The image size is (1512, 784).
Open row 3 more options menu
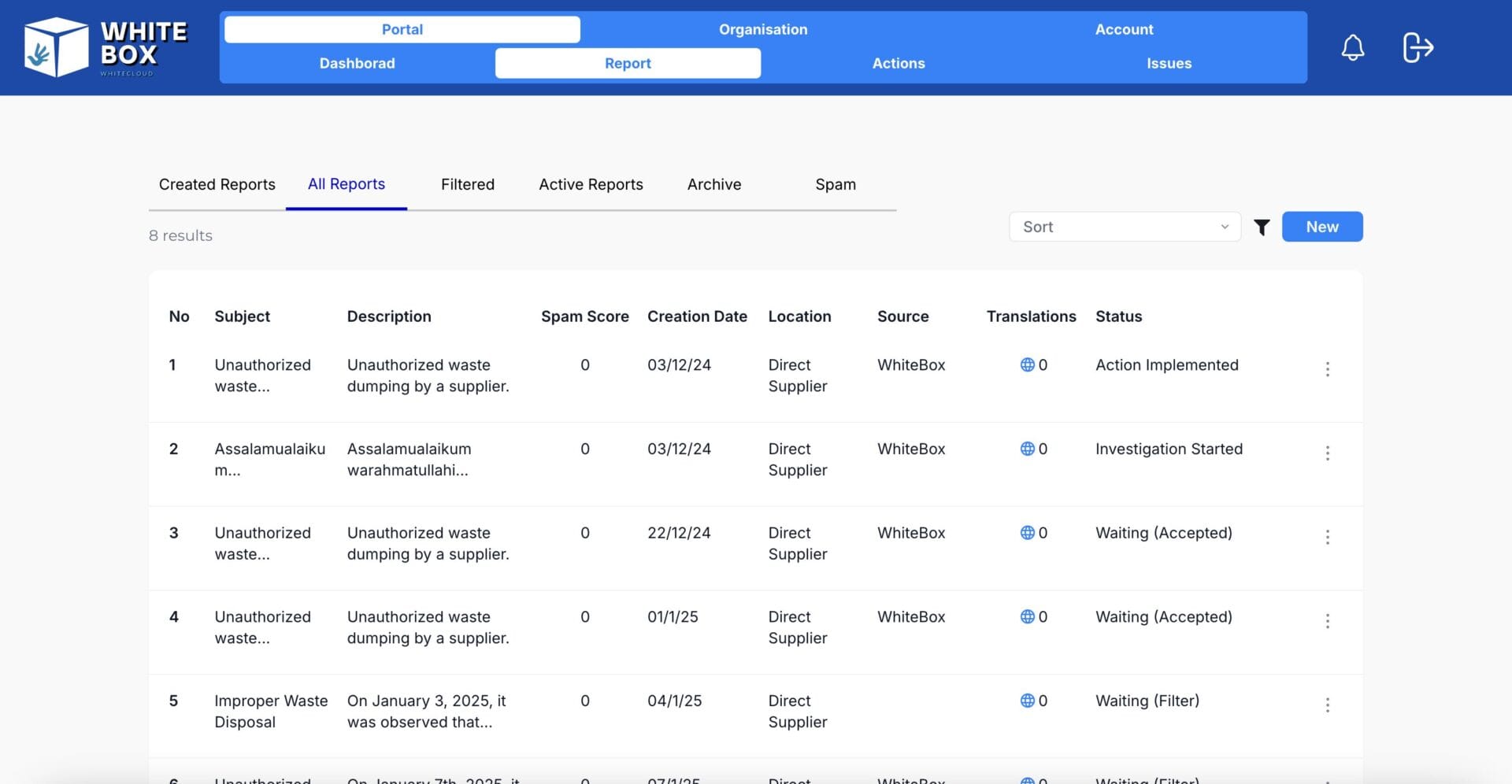(1327, 537)
